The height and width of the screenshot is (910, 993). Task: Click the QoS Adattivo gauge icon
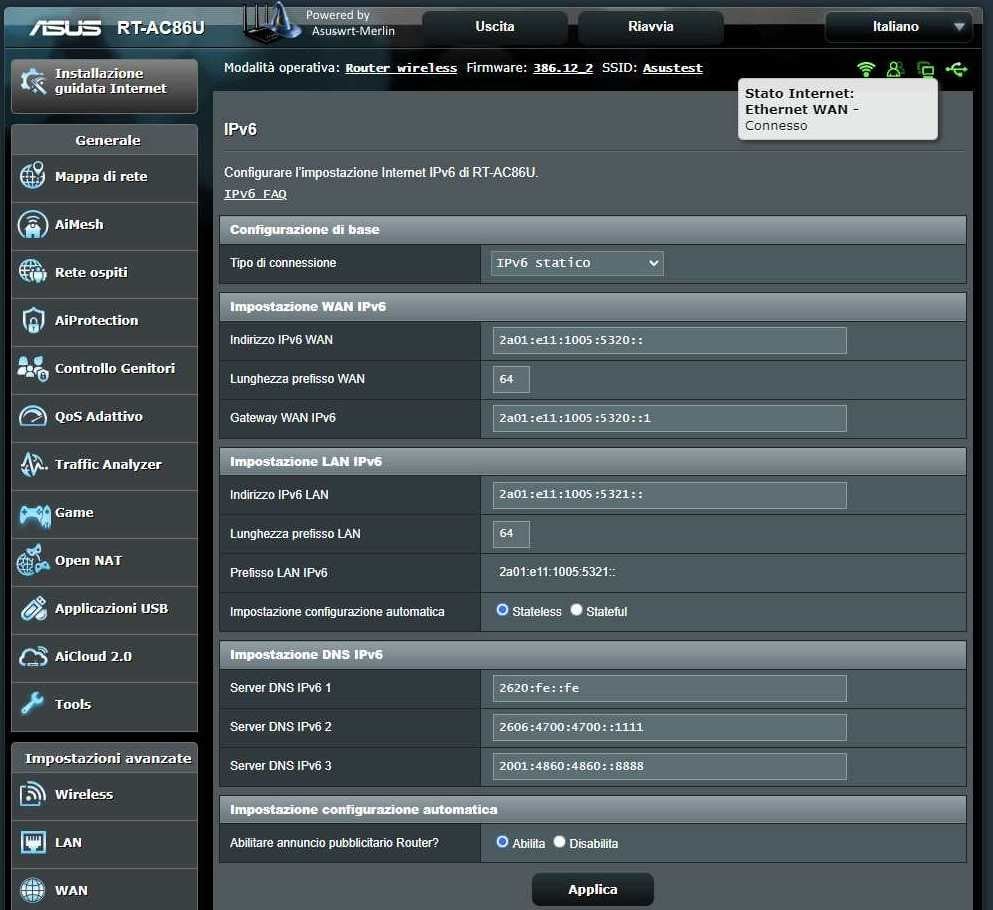coord(33,417)
